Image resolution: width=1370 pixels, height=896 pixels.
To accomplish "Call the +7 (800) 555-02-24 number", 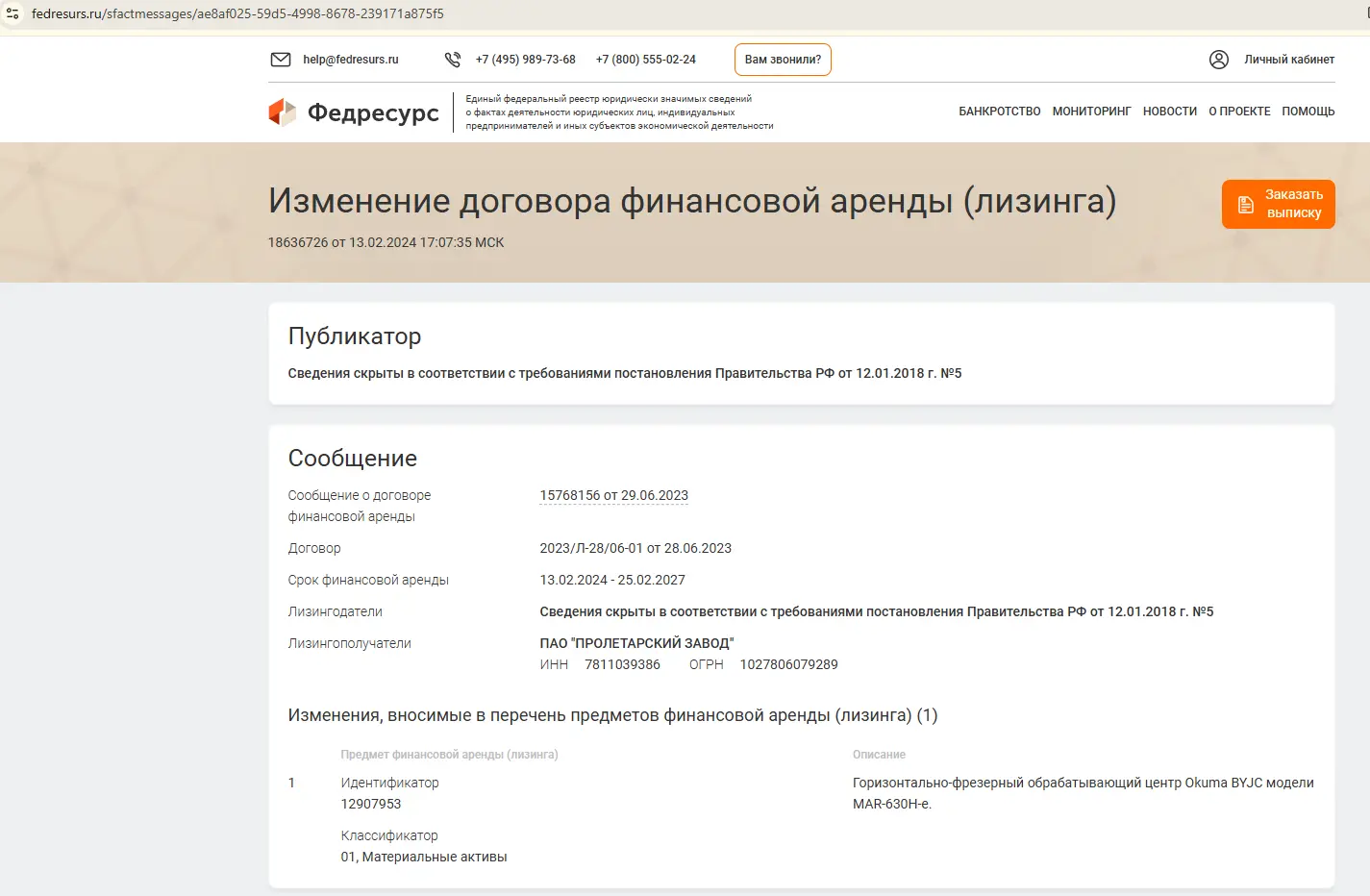I will click(x=646, y=60).
